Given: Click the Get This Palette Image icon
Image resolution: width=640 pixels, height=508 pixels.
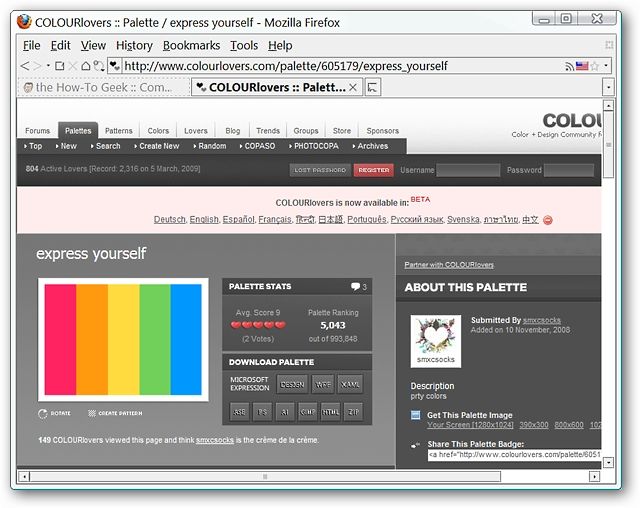Looking at the screenshot, I should pos(416,415).
